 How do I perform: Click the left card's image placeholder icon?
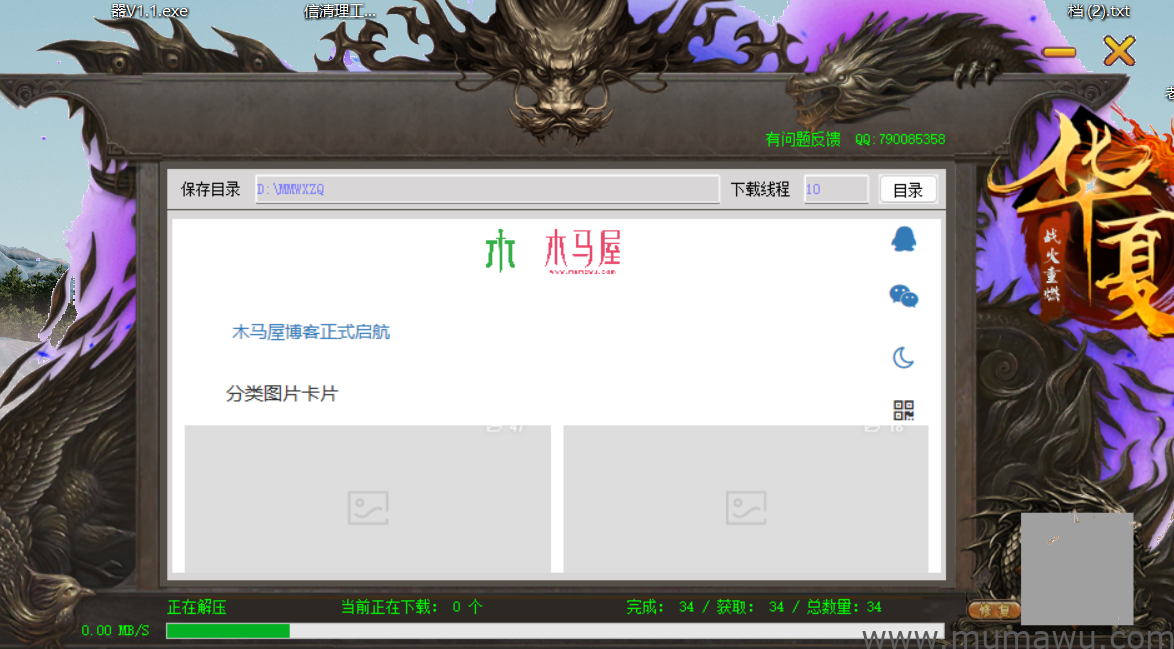click(x=367, y=508)
